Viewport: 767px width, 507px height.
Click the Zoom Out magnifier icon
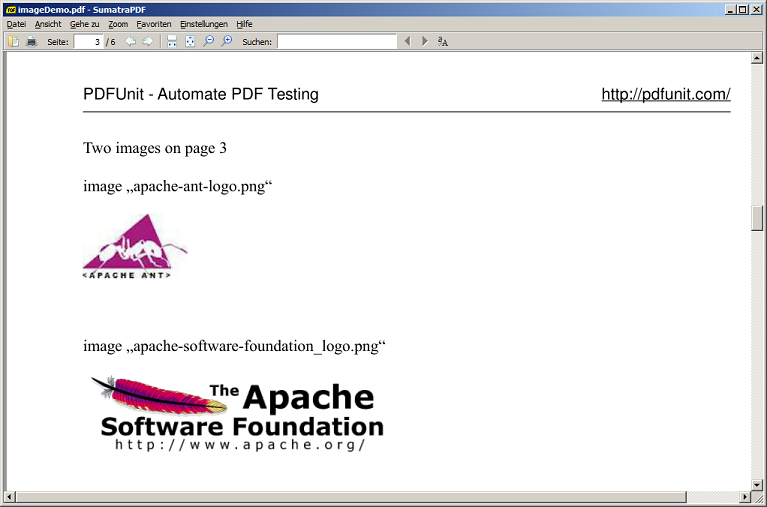208,41
